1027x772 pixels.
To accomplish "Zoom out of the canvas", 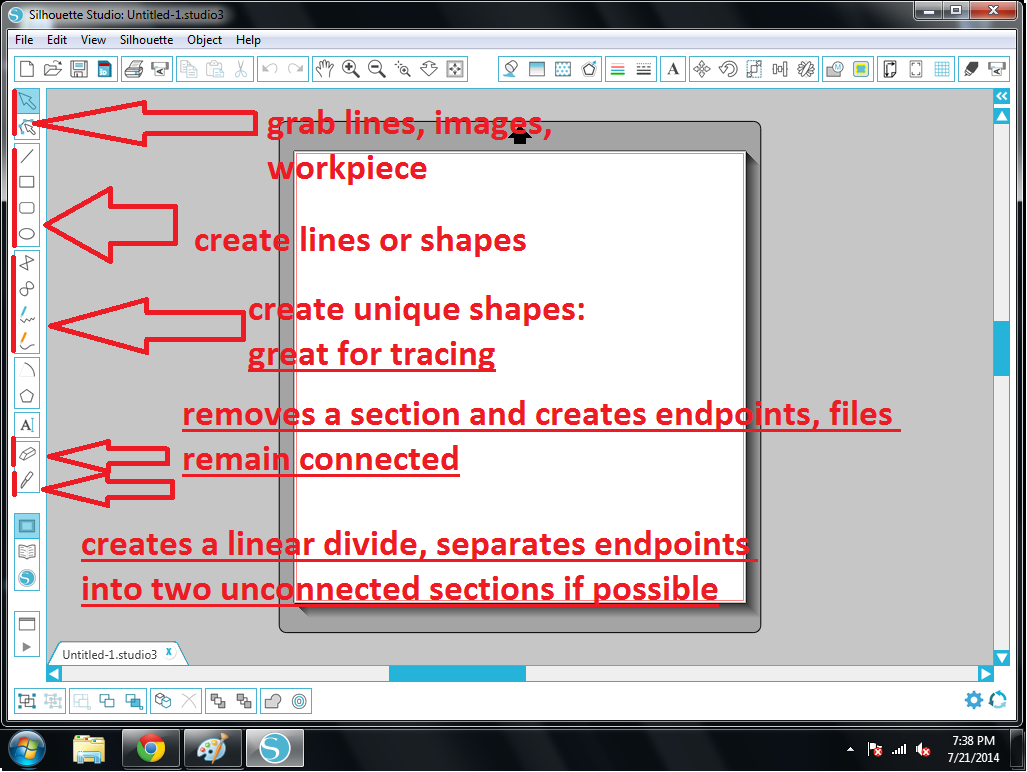I will coord(377,69).
